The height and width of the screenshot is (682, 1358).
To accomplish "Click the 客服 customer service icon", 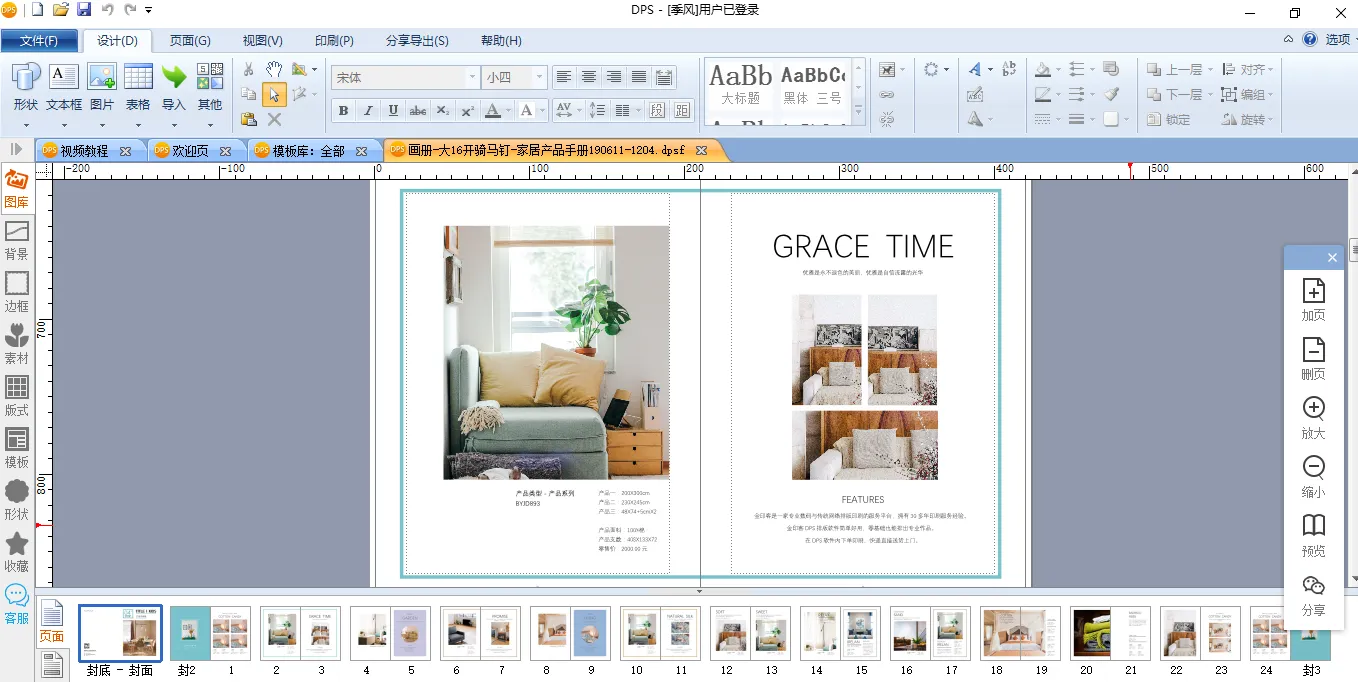I will pos(17,603).
